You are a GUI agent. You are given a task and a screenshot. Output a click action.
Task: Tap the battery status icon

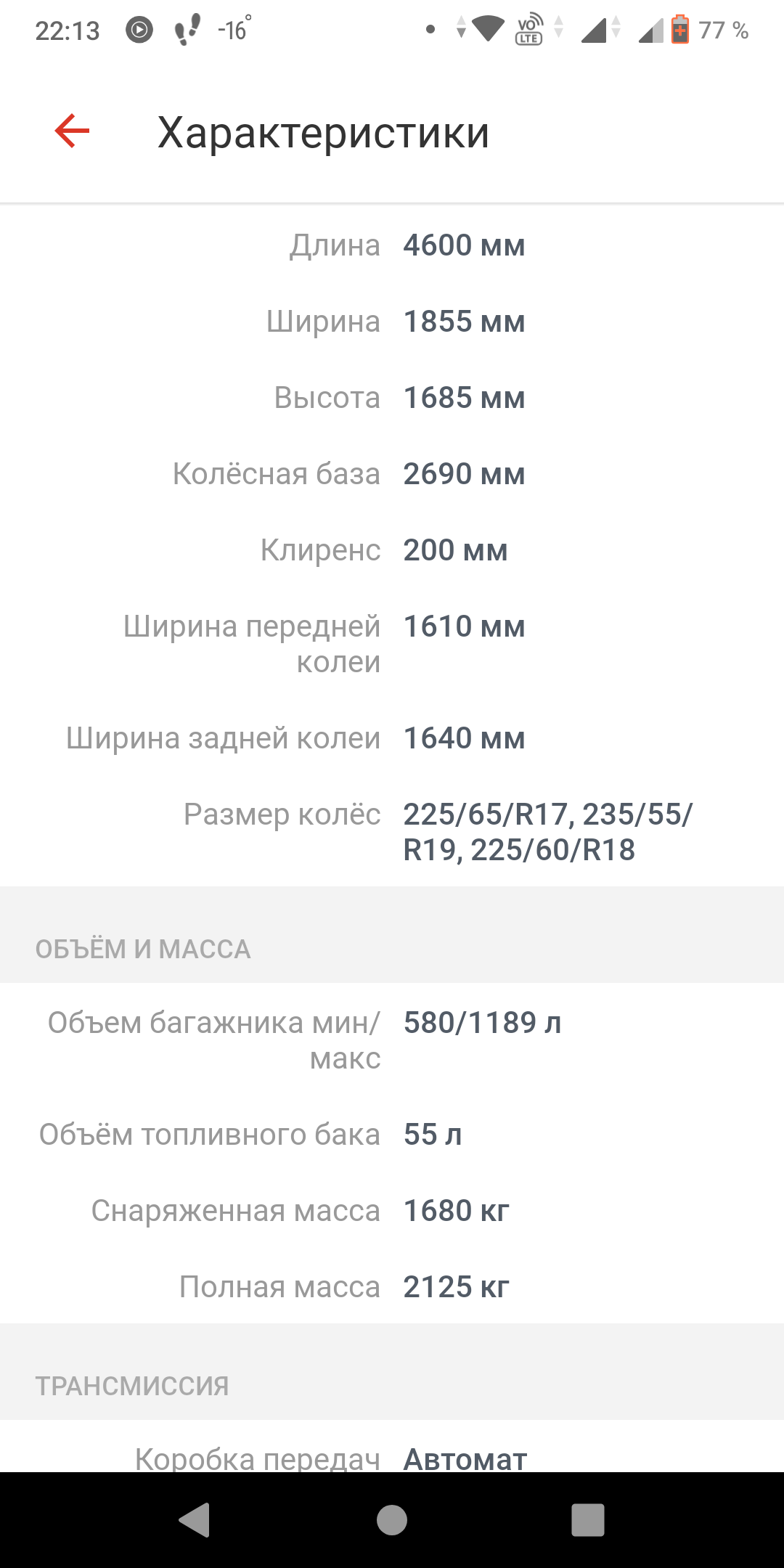pyautogui.click(x=679, y=30)
